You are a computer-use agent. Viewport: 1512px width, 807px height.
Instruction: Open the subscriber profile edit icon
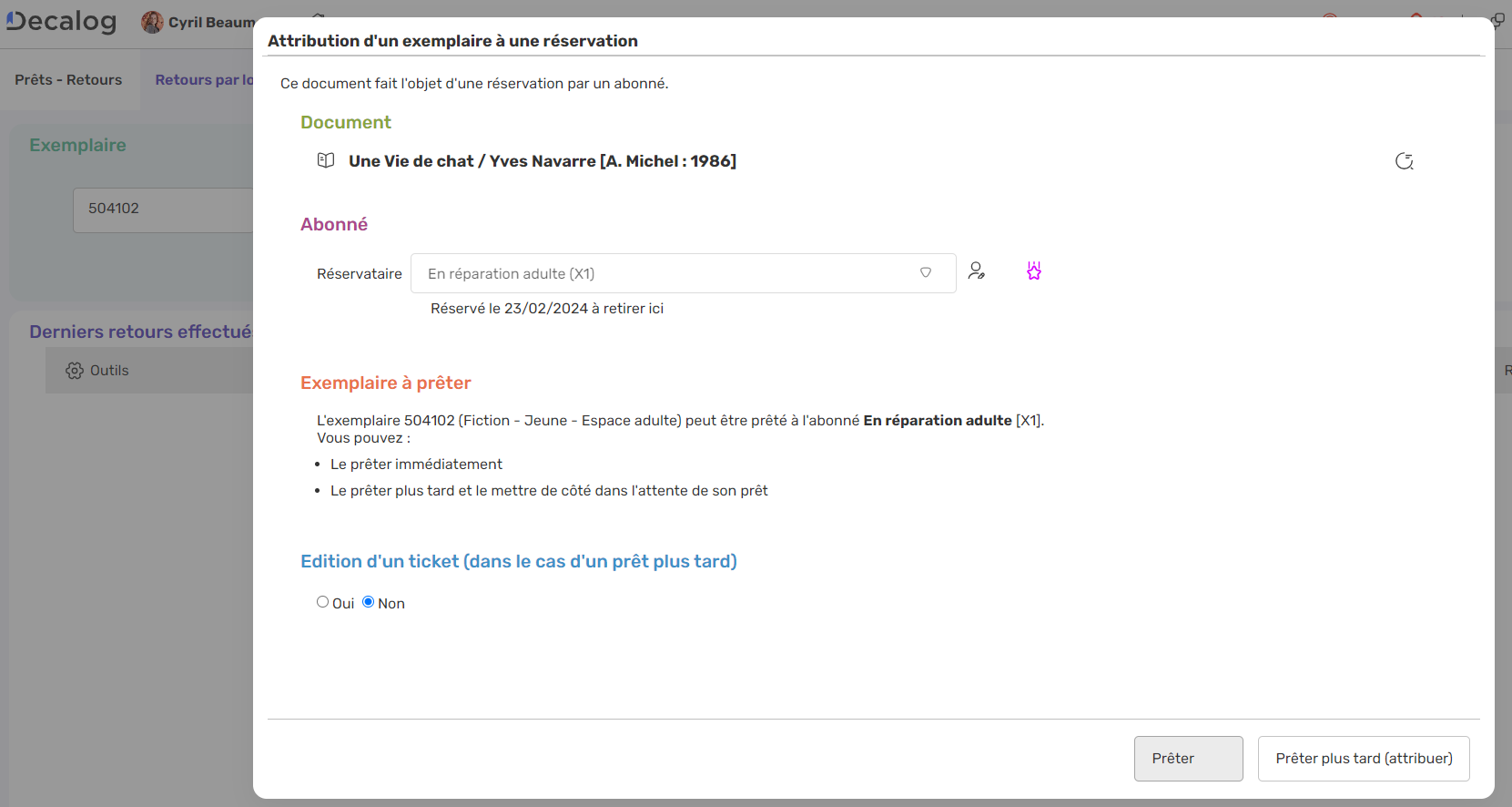(977, 271)
